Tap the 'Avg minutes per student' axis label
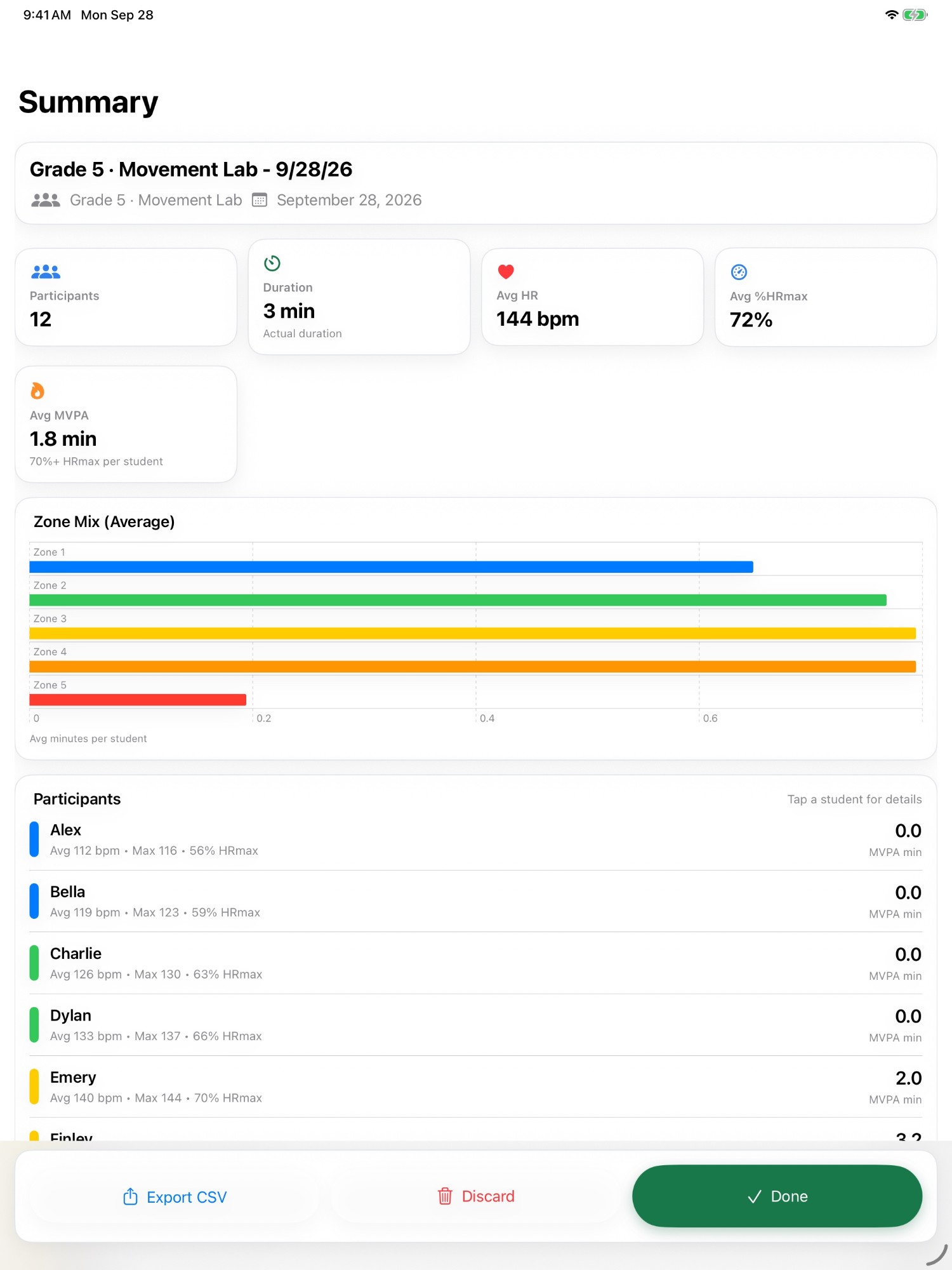Image resolution: width=952 pixels, height=1270 pixels. 88,739
